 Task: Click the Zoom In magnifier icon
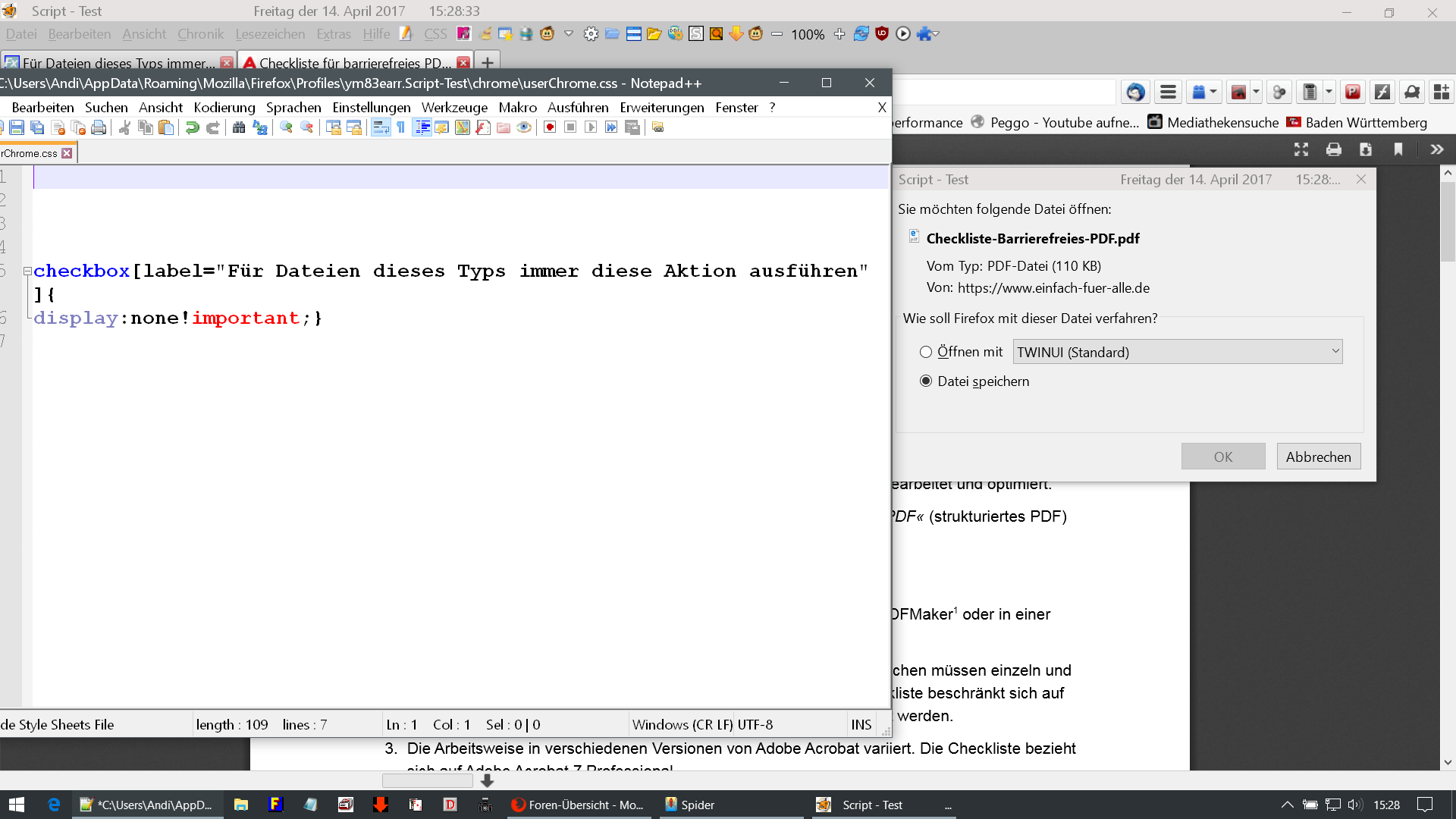pos(286,127)
